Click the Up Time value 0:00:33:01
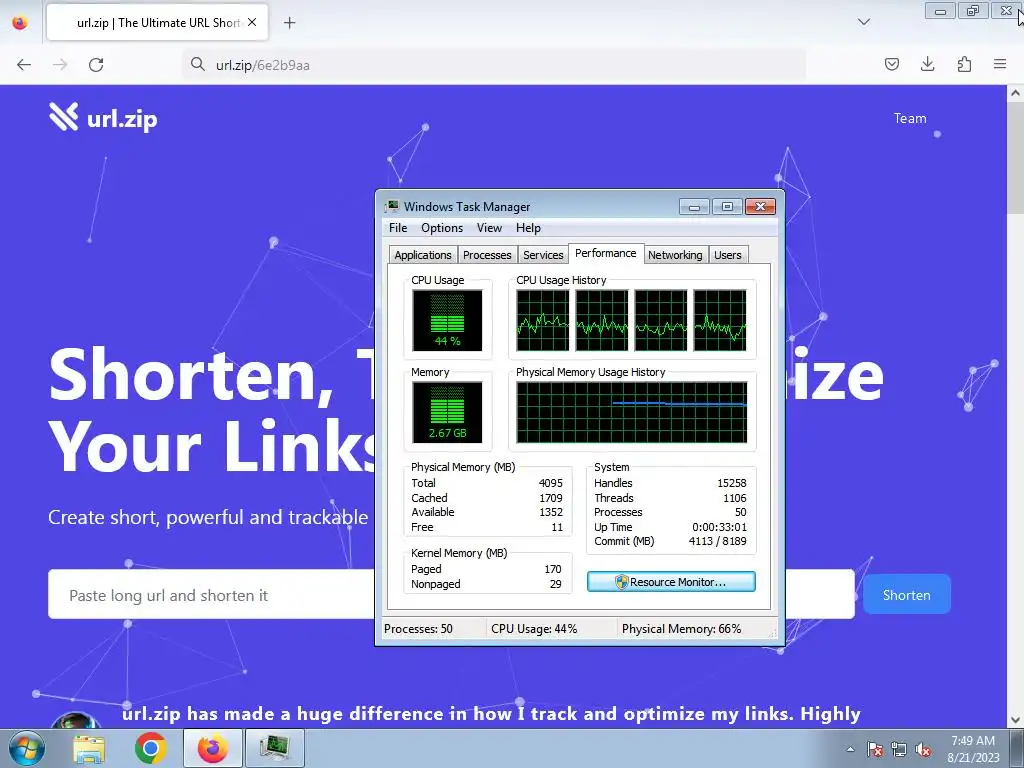 point(720,527)
